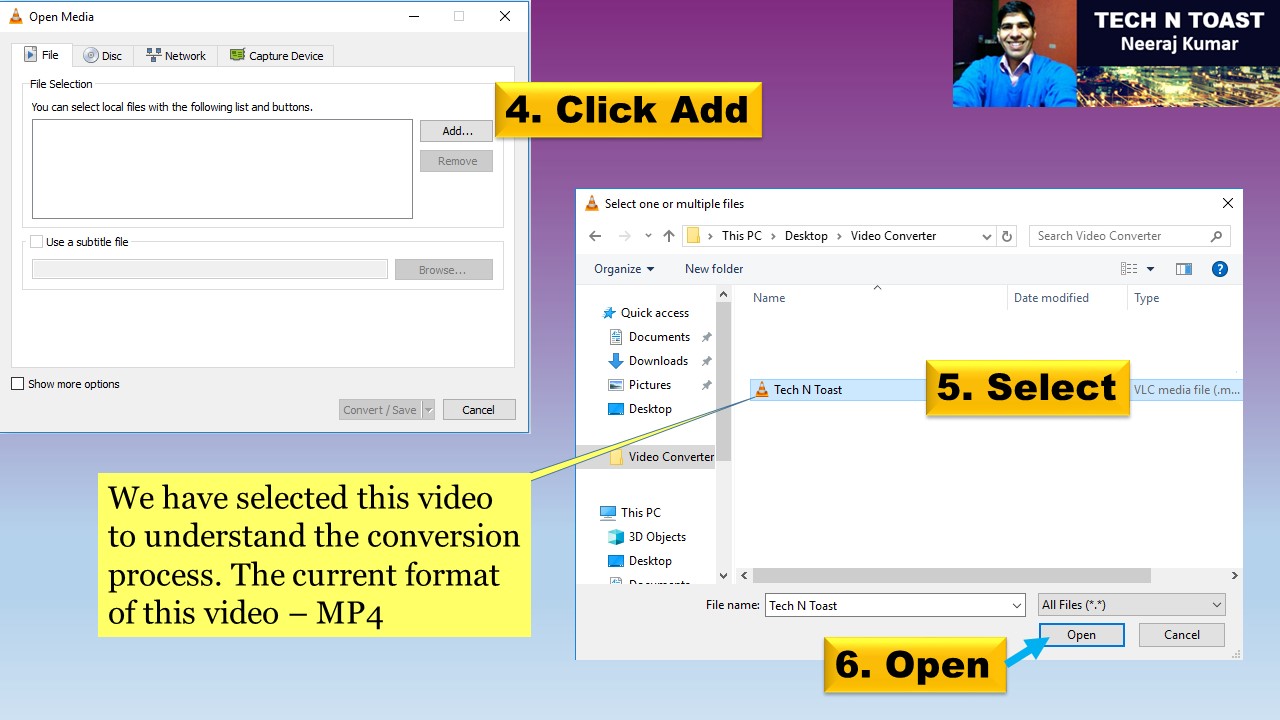Open the Convert / Save dropdown arrow
Viewport: 1280px width, 720px height.
429,410
